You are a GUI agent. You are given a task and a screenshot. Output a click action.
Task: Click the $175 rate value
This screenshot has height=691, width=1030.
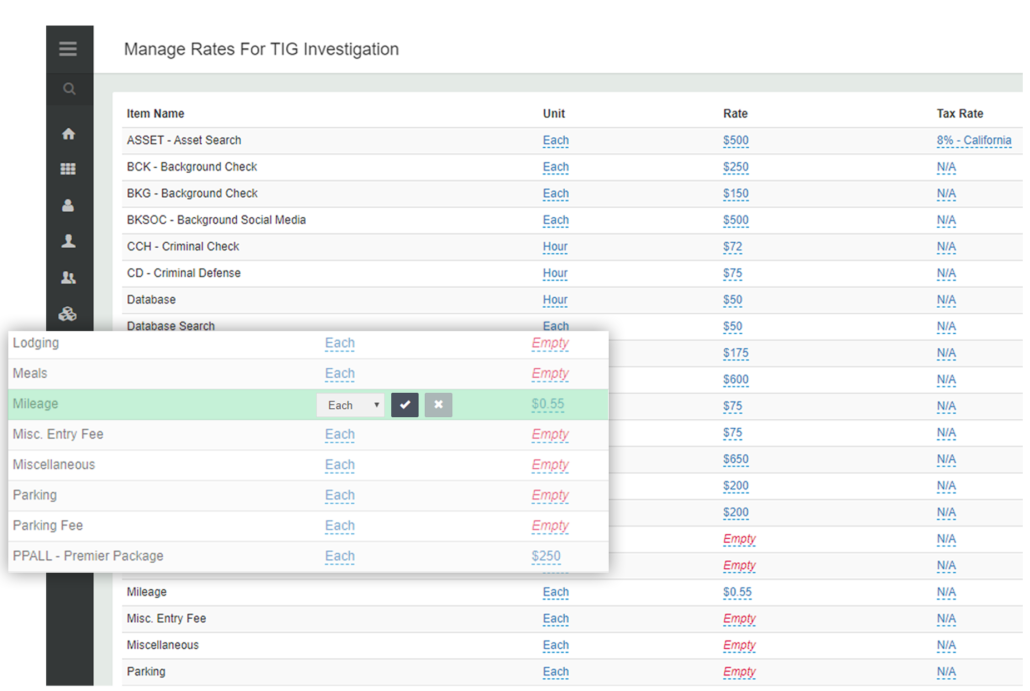coord(736,353)
